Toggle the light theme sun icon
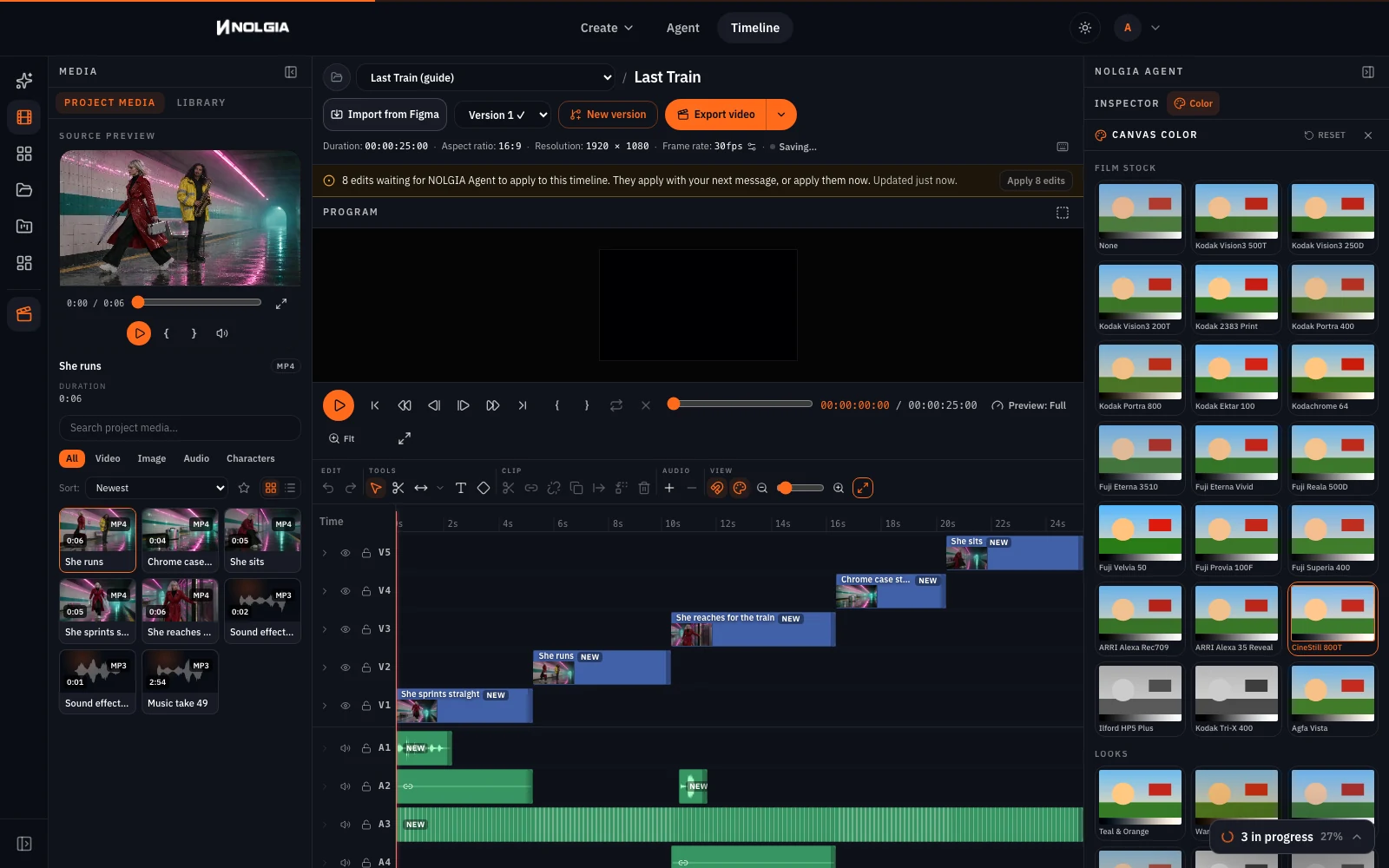 (x=1085, y=28)
